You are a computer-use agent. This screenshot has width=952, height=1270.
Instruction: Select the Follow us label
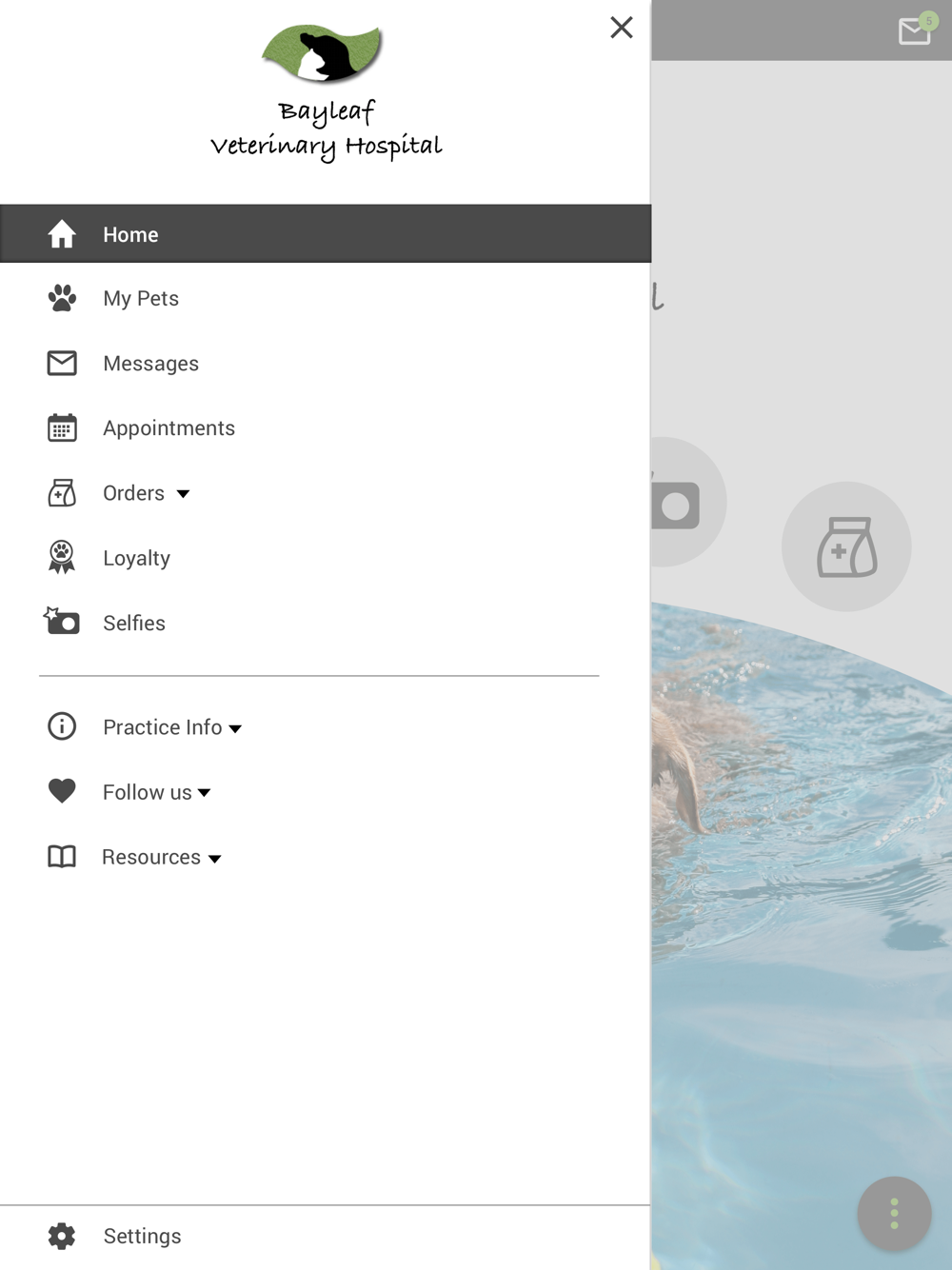[x=148, y=792]
